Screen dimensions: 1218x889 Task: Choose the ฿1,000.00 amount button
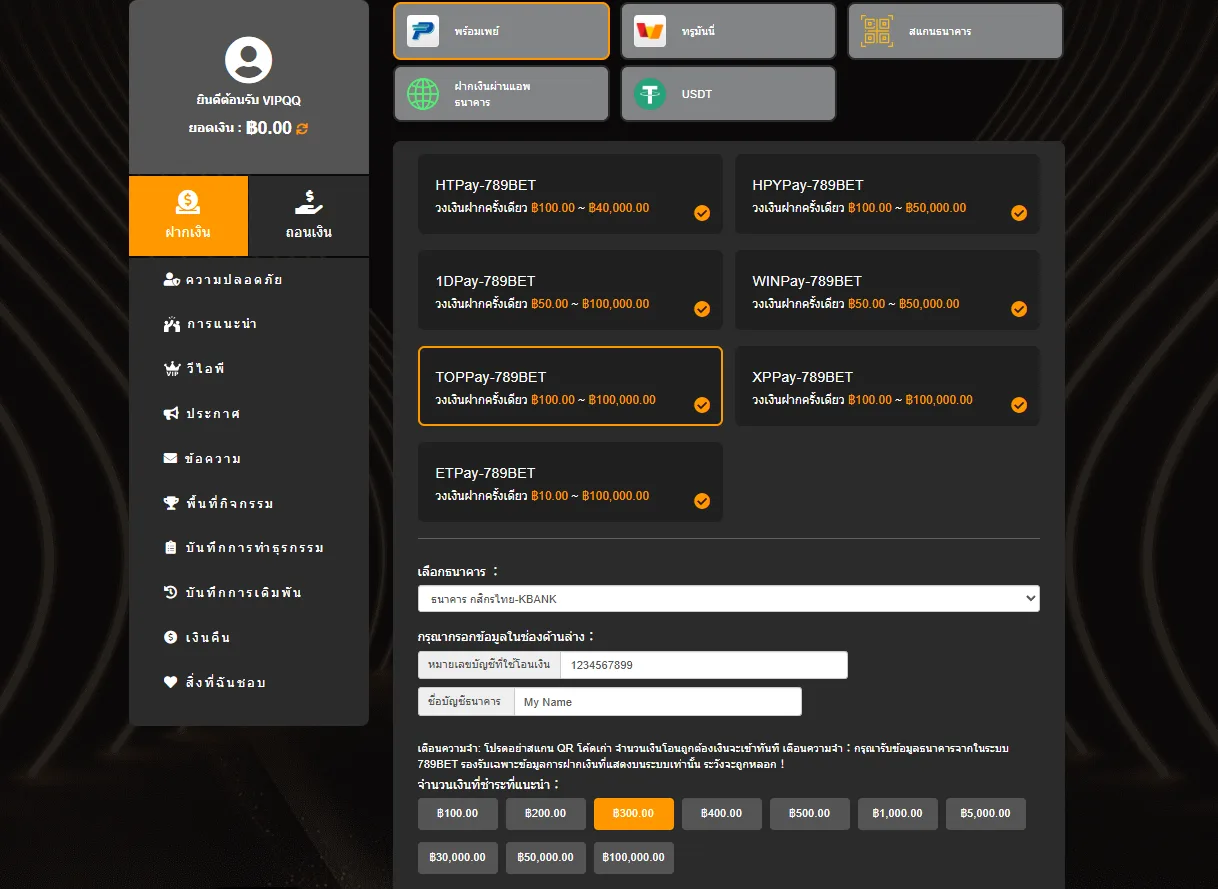click(x=898, y=814)
